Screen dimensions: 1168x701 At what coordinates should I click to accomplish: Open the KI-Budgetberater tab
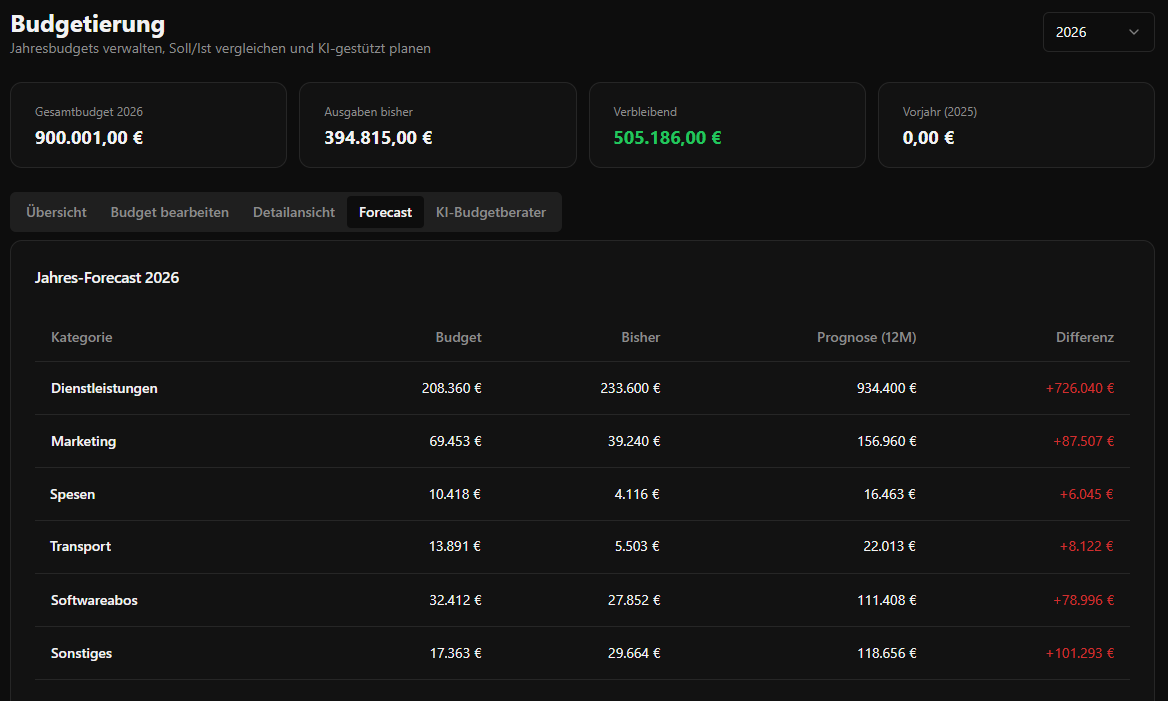pos(490,212)
